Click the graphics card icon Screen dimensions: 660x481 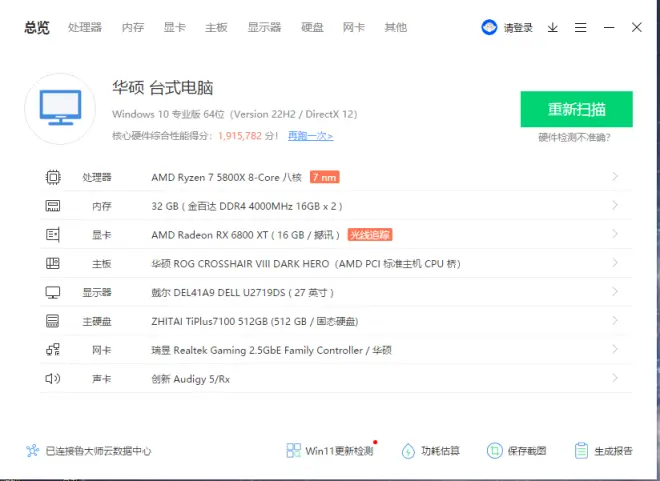tap(53, 235)
